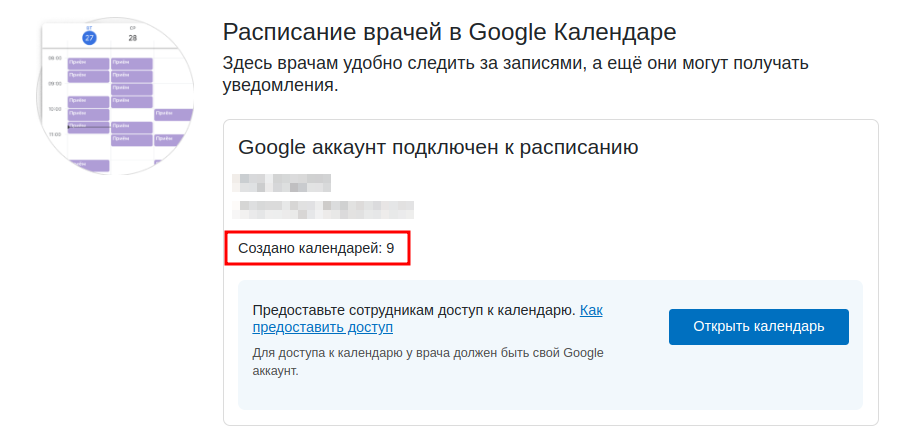Click the 11:00 time label
907x446 pixels.
tap(55, 135)
